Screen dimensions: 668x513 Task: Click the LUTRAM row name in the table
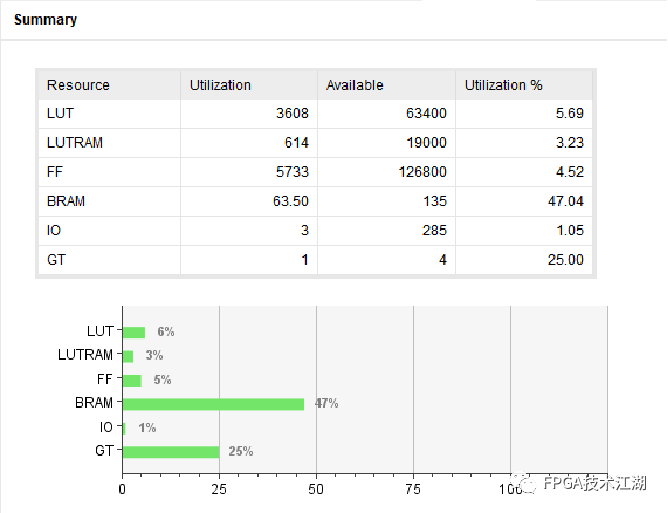74,143
